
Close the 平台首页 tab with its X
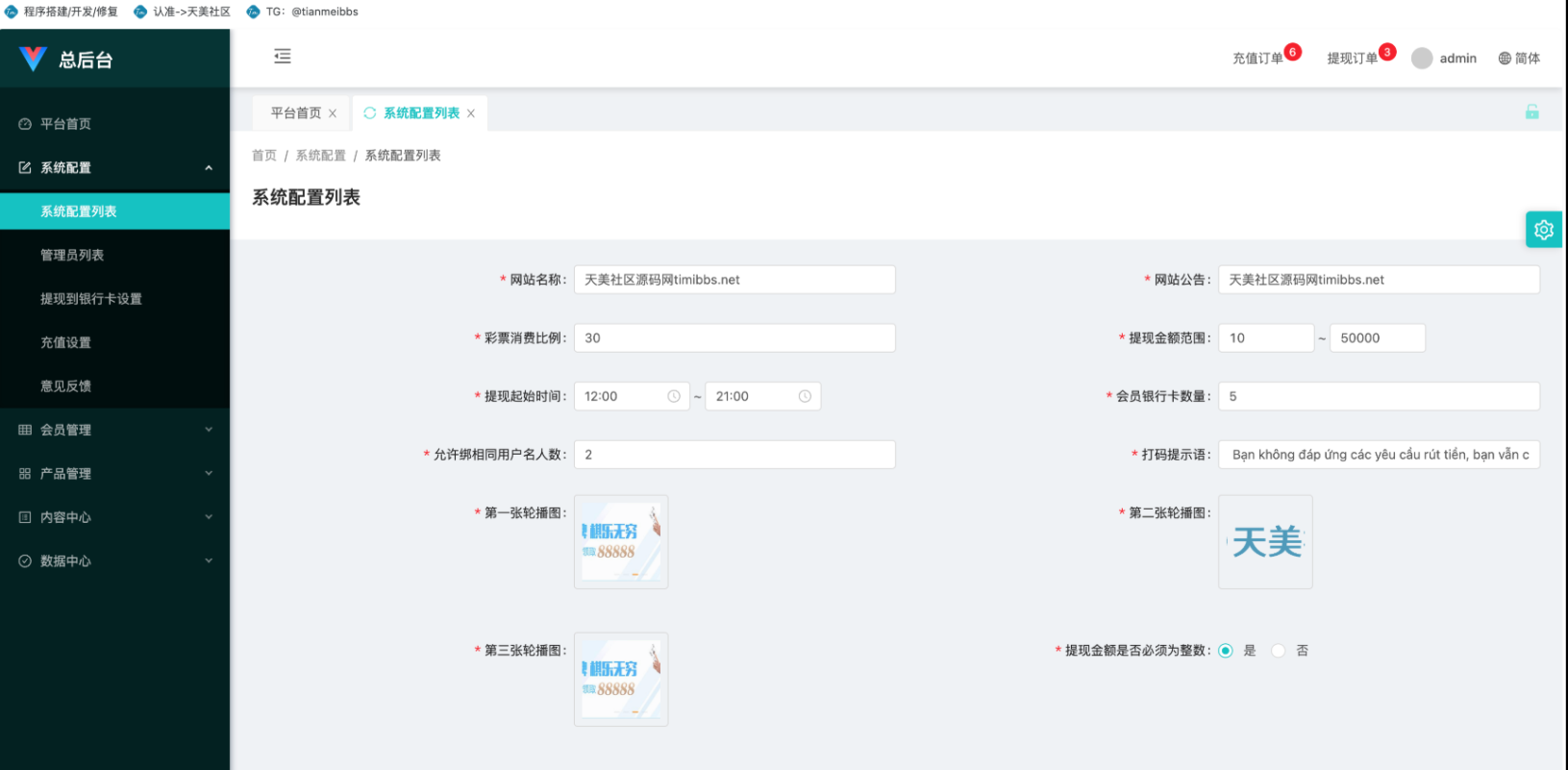[333, 113]
